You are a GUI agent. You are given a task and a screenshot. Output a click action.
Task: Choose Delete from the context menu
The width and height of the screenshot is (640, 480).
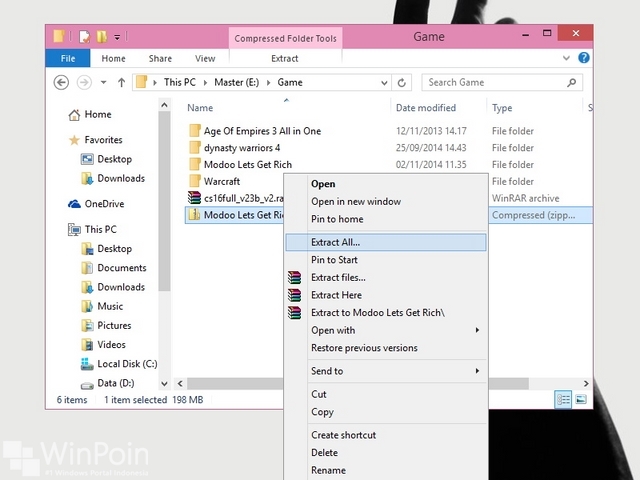point(386,453)
